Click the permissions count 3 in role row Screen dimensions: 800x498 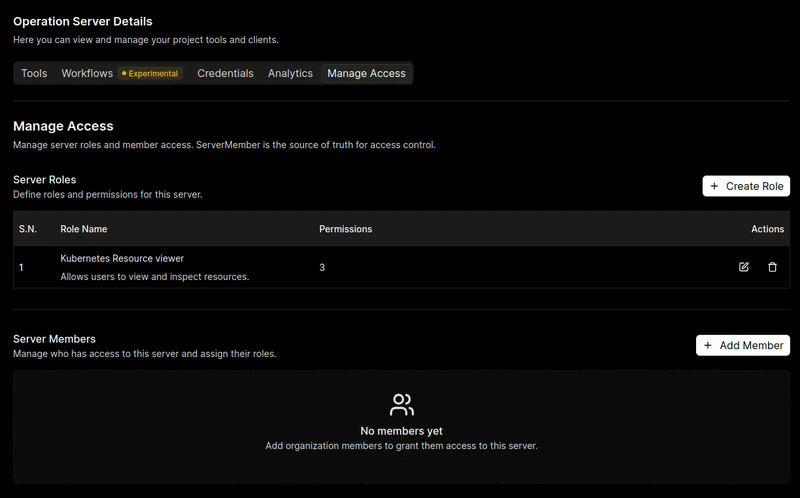coord(322,268)
